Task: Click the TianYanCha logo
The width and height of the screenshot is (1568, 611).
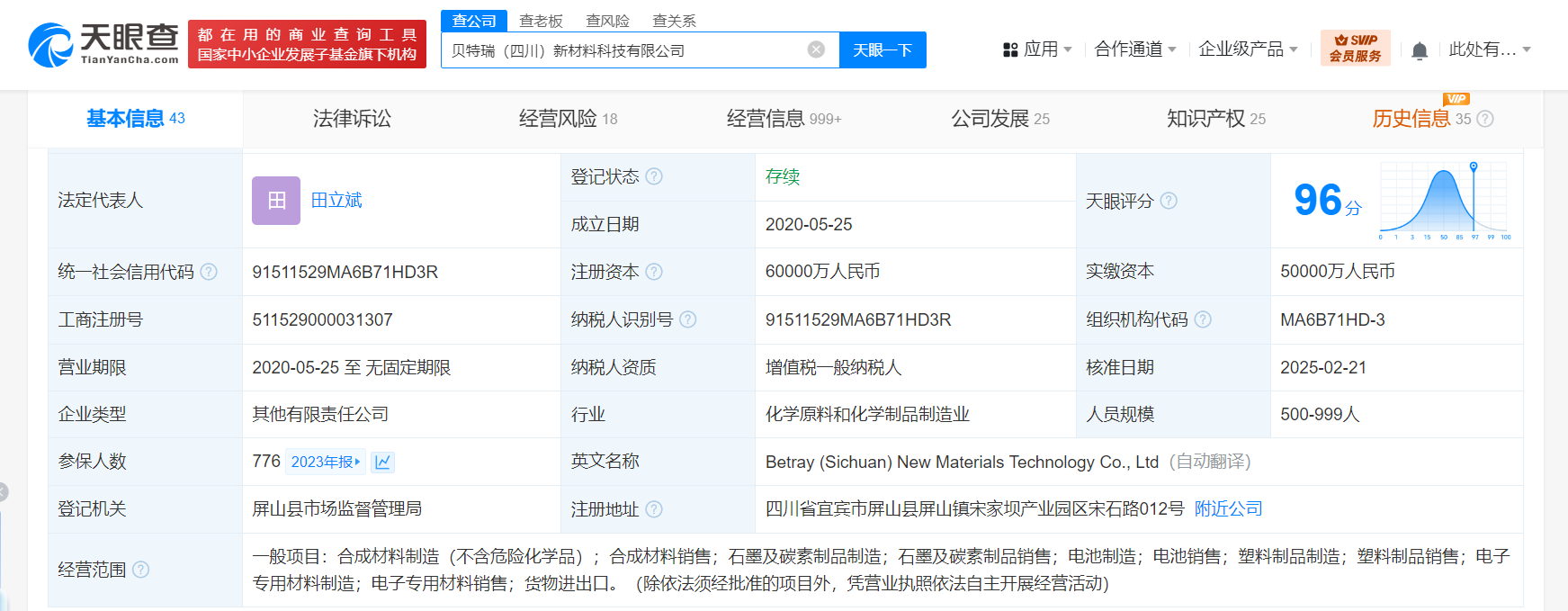Action: pos(103,44)
